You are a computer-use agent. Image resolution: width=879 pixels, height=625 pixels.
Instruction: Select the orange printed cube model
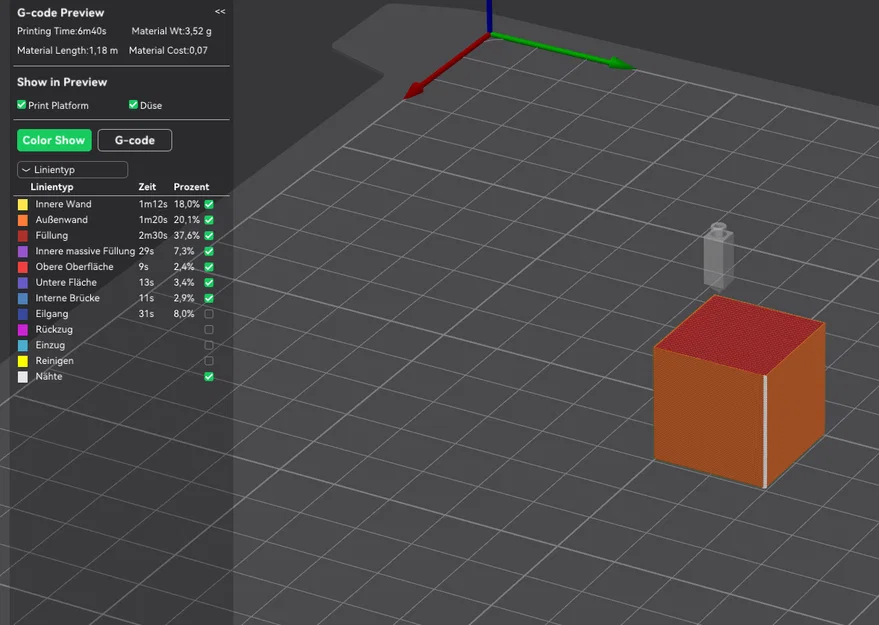(739, 391)
